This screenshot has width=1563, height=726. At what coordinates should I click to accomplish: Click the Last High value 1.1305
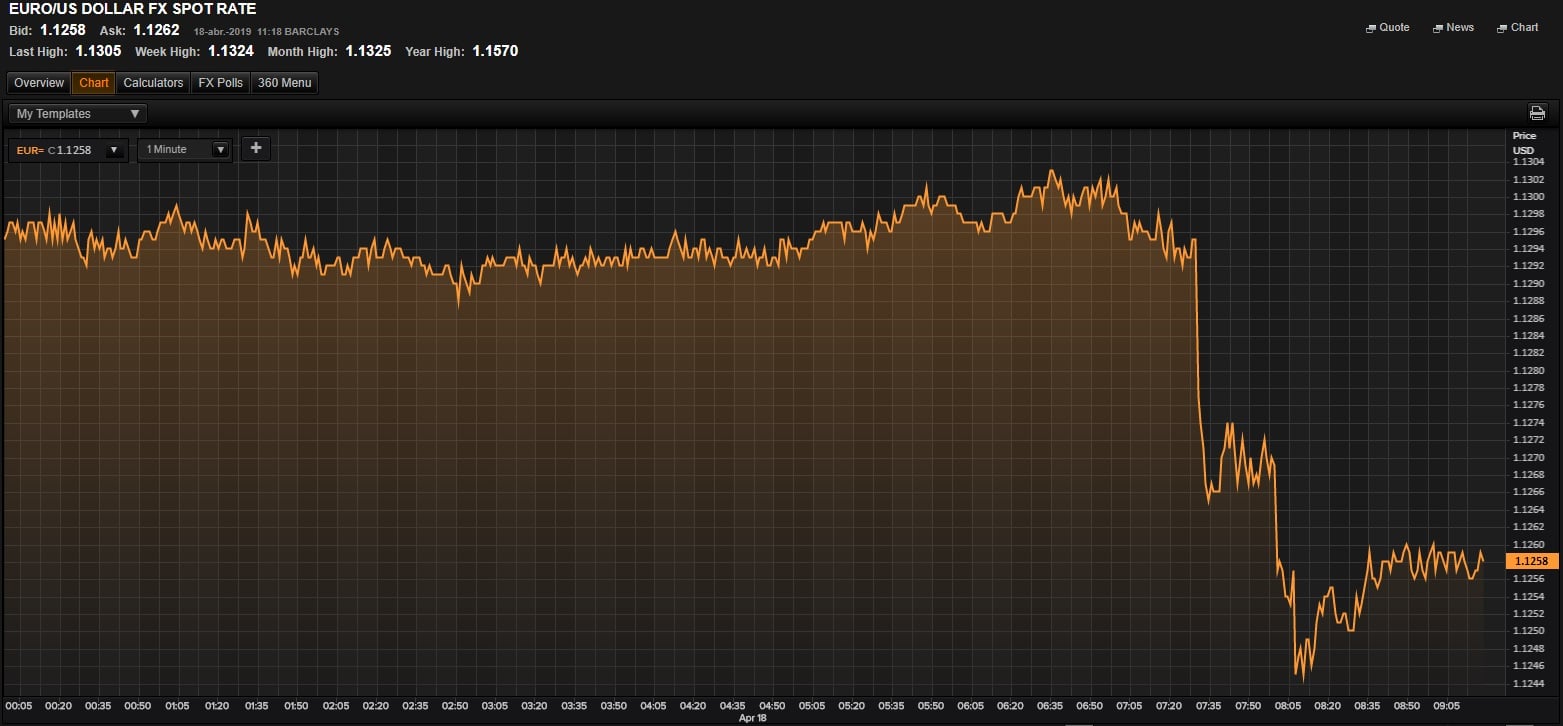point(98,51)
